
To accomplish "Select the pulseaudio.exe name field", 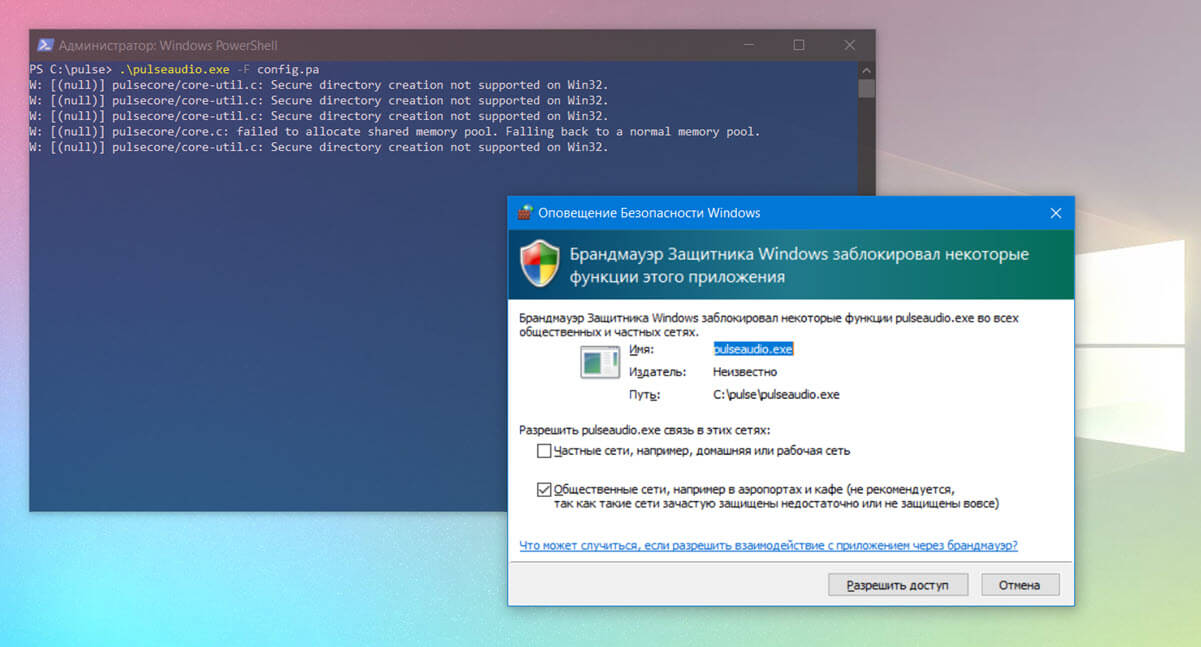I will (753, 349).
